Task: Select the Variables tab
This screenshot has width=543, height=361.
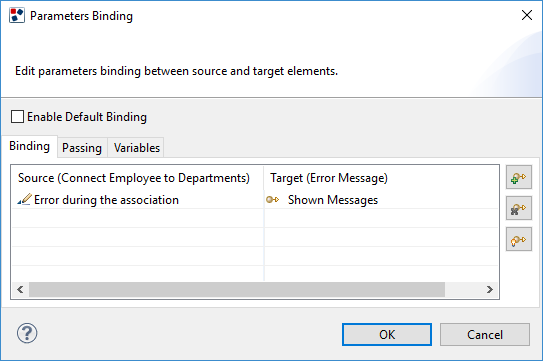Action: pos(136,148)
